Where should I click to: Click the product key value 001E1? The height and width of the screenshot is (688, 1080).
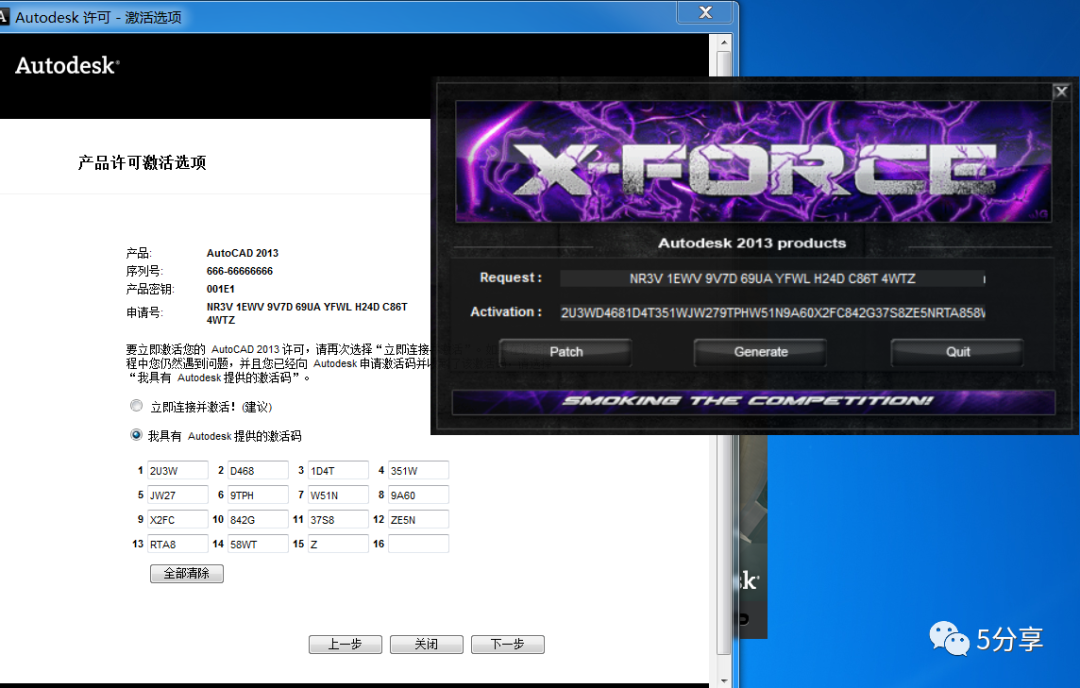(220, 289)
